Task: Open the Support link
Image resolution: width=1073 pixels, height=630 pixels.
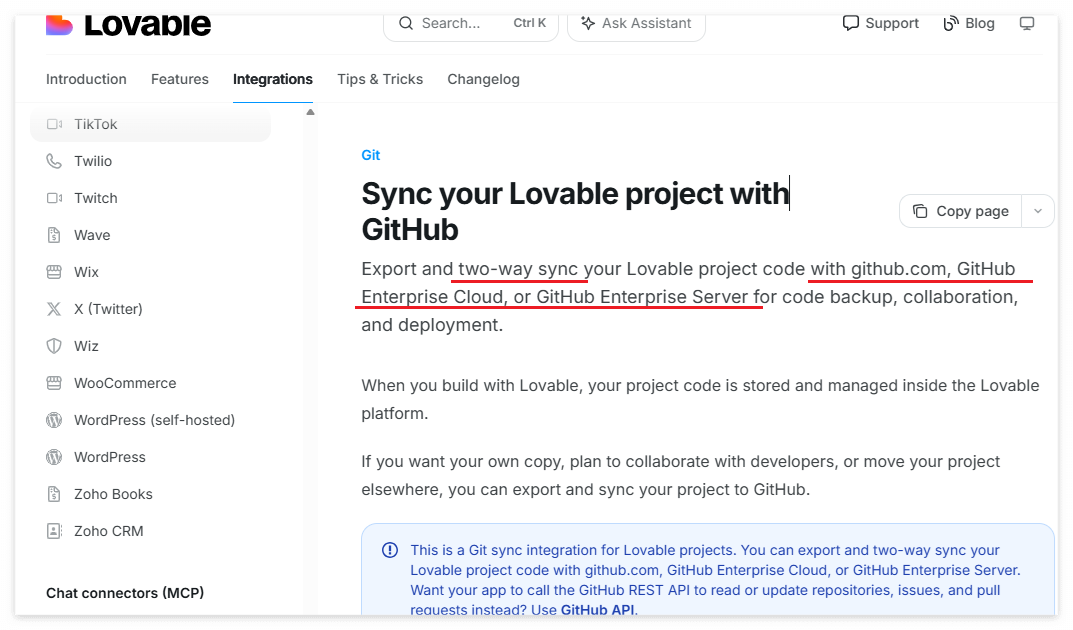Action: tap(881, 23)
